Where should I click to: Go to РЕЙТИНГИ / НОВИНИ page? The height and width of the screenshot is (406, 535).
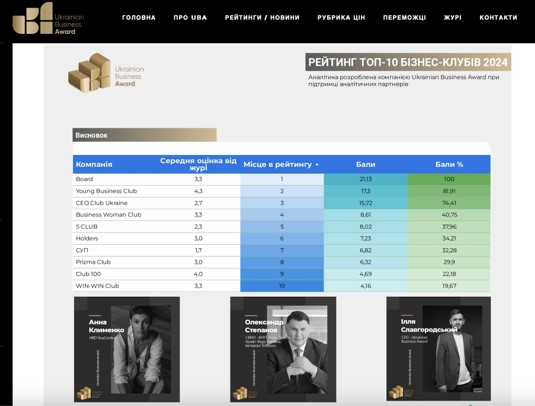262,17
